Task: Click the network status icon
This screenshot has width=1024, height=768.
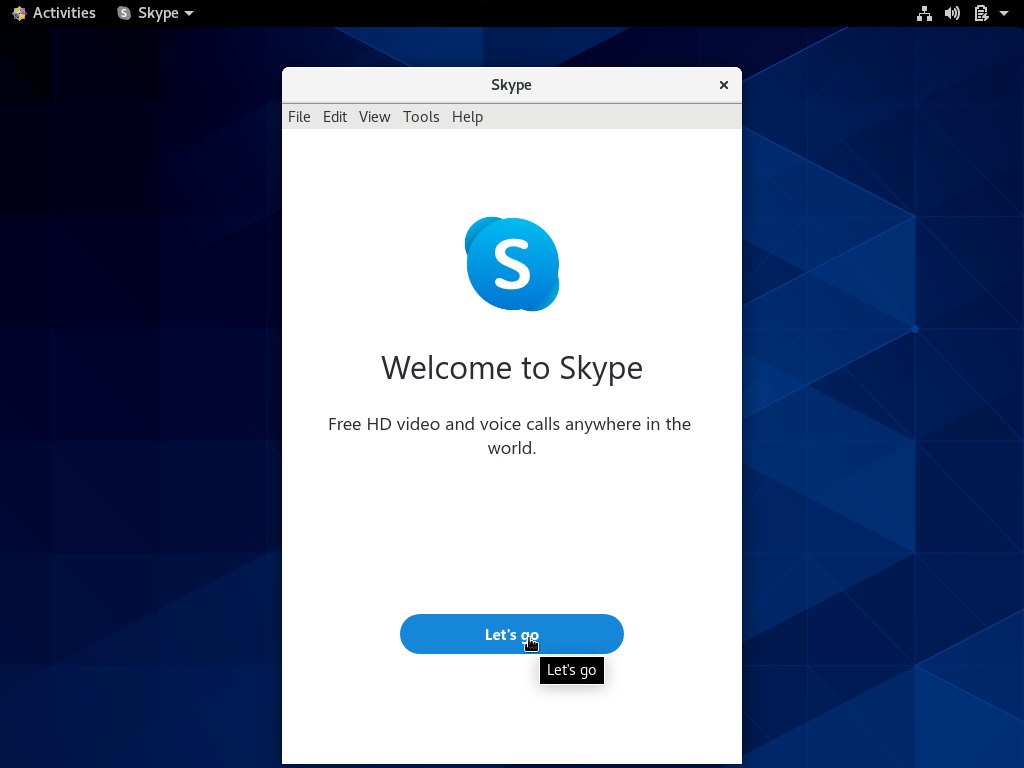Action: tap(924, 13)
